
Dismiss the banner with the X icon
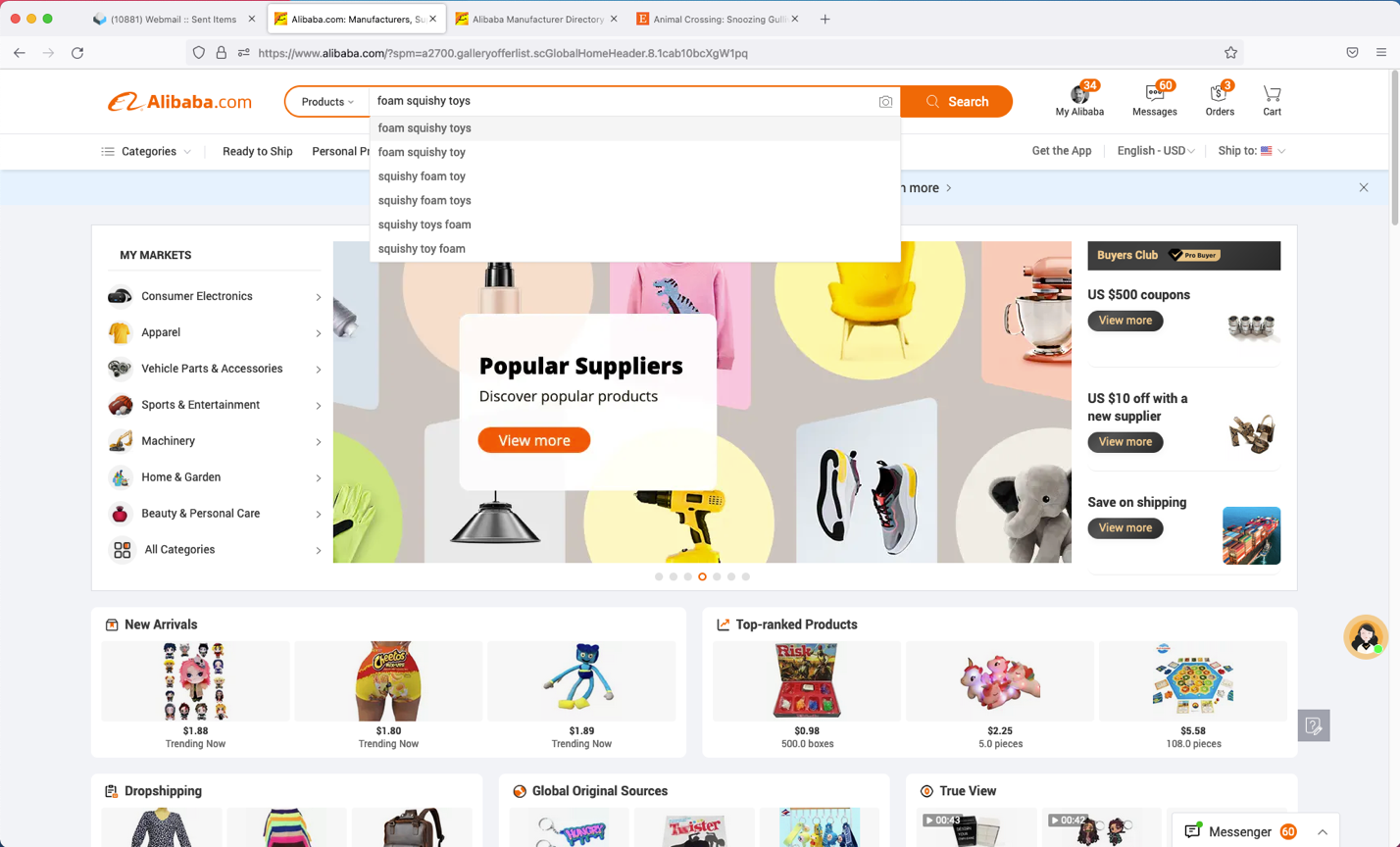[x=1364, y=187]
